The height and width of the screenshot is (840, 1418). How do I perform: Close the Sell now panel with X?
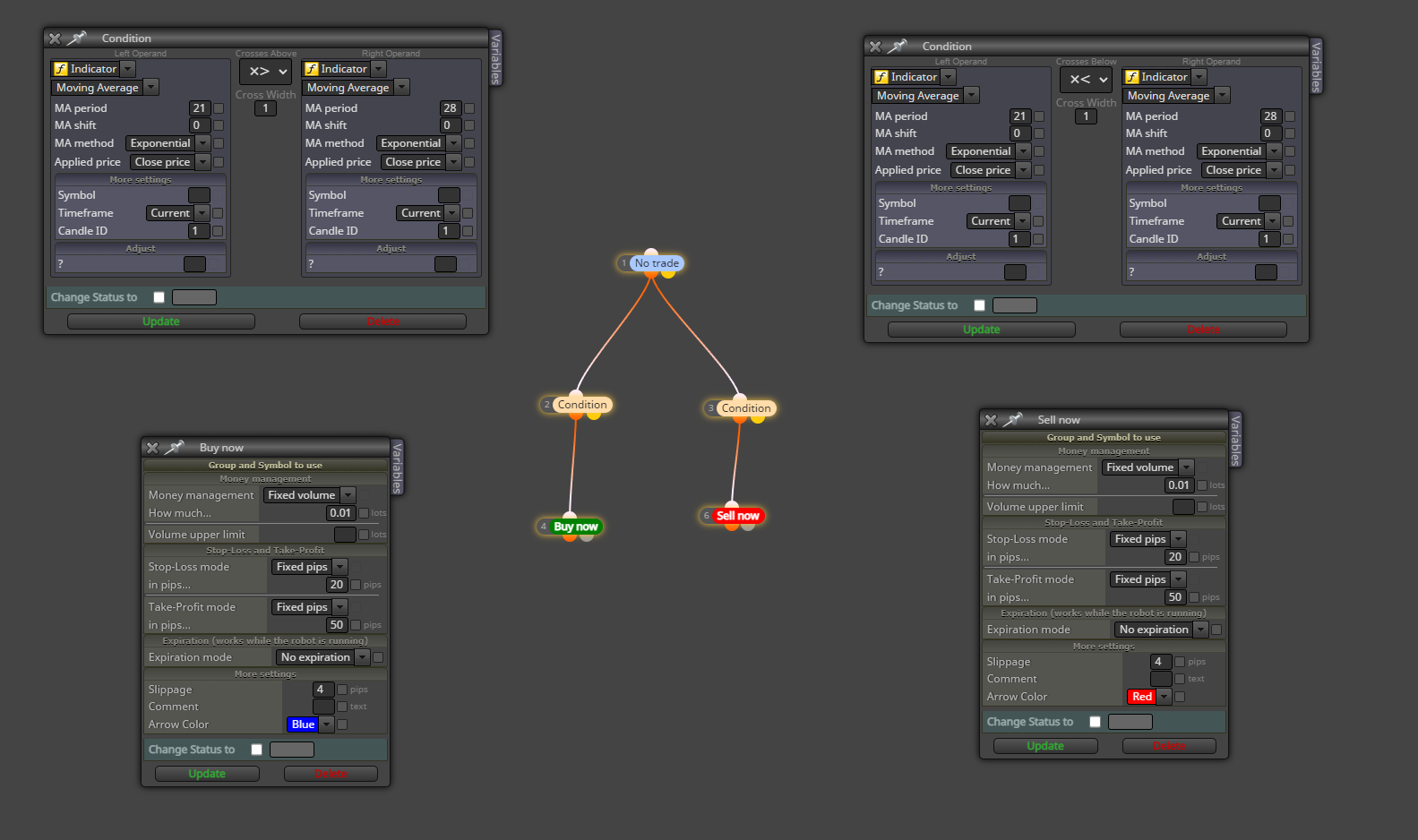[x=991, y=420]
